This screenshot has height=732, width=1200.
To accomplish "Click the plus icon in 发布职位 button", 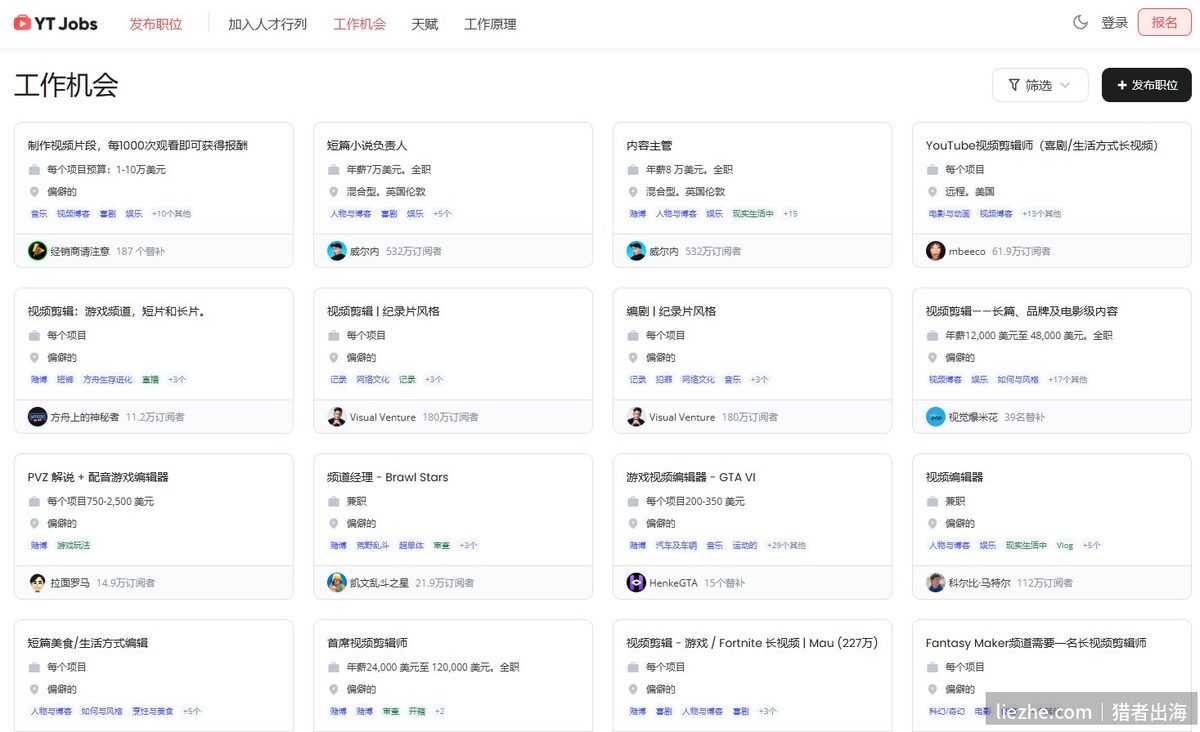I will (x=1122, y=85).
